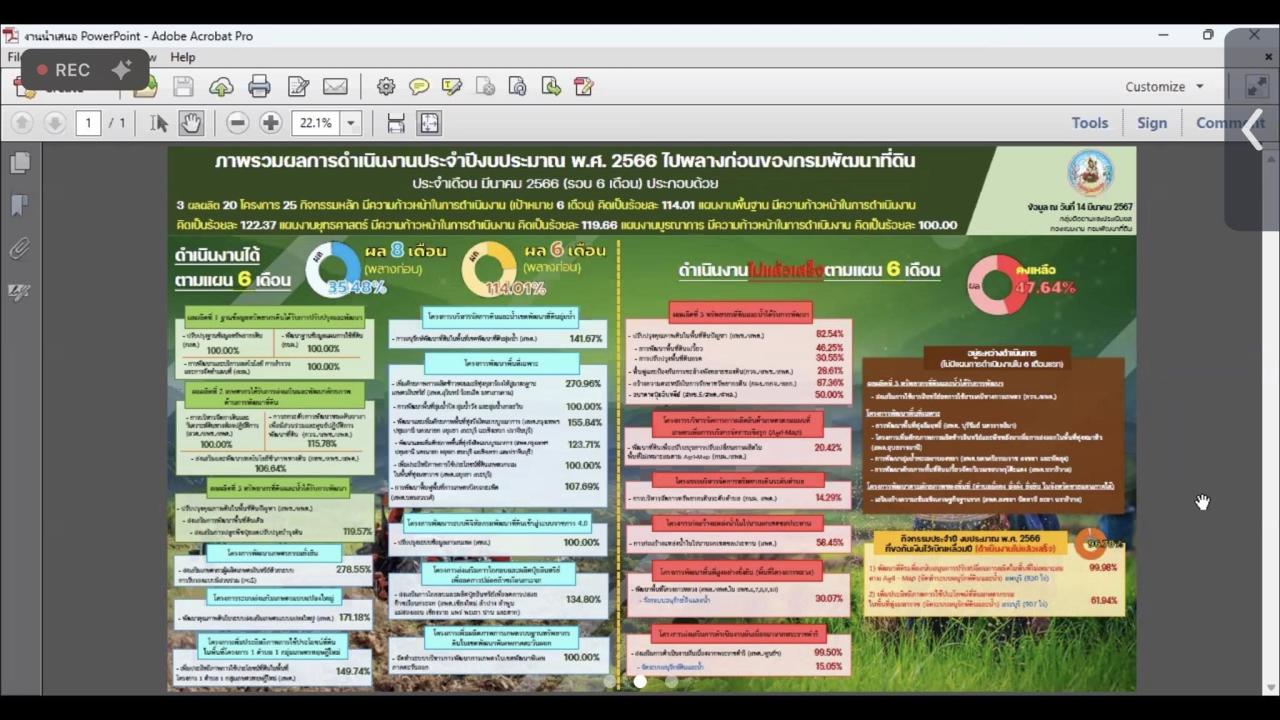The height and width of the screenshot is (720, 1280).
Task: Click the 35.48% figure in document
Action: click(357, 287)
